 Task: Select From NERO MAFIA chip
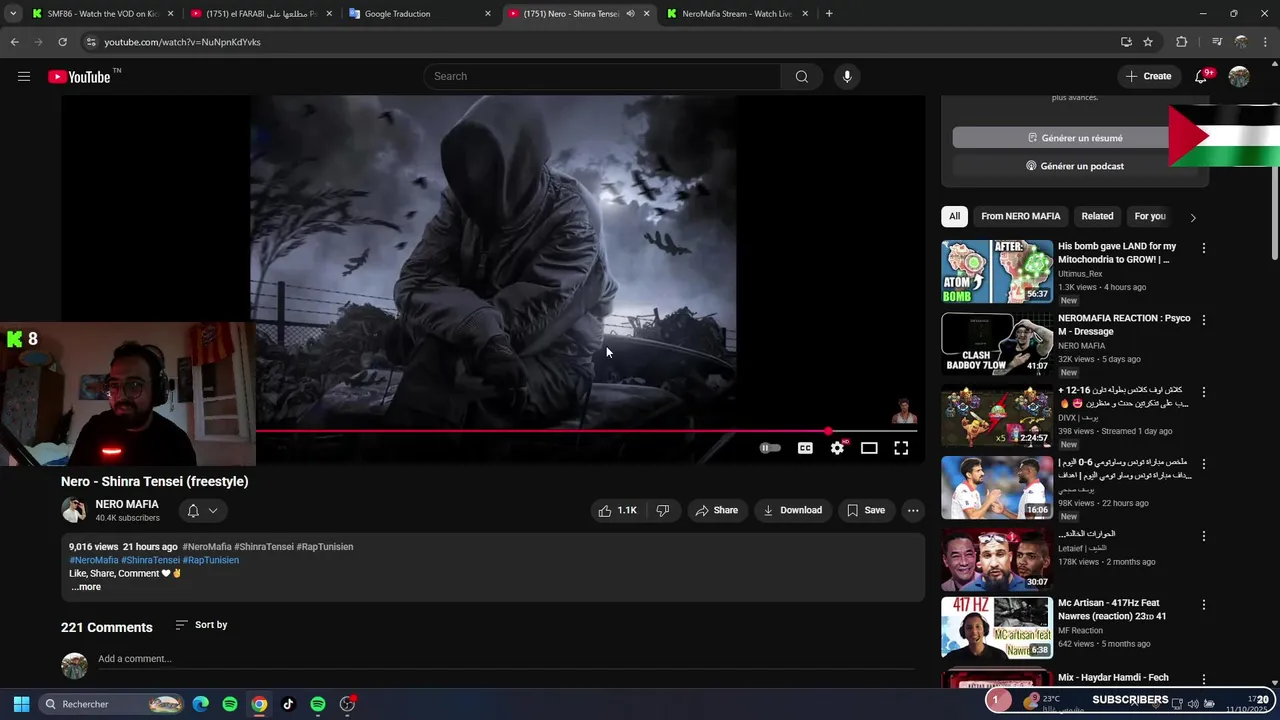1020,216
